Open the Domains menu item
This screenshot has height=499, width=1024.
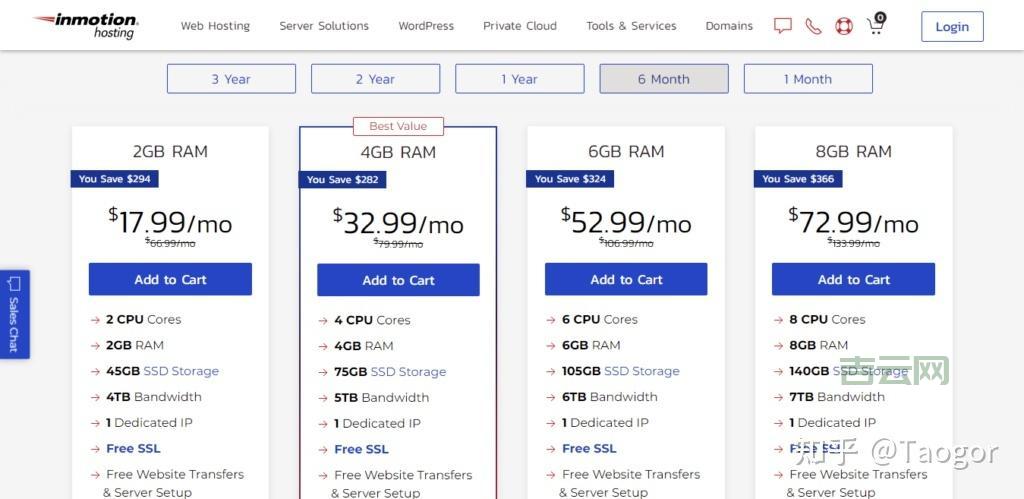coord(729,26)
